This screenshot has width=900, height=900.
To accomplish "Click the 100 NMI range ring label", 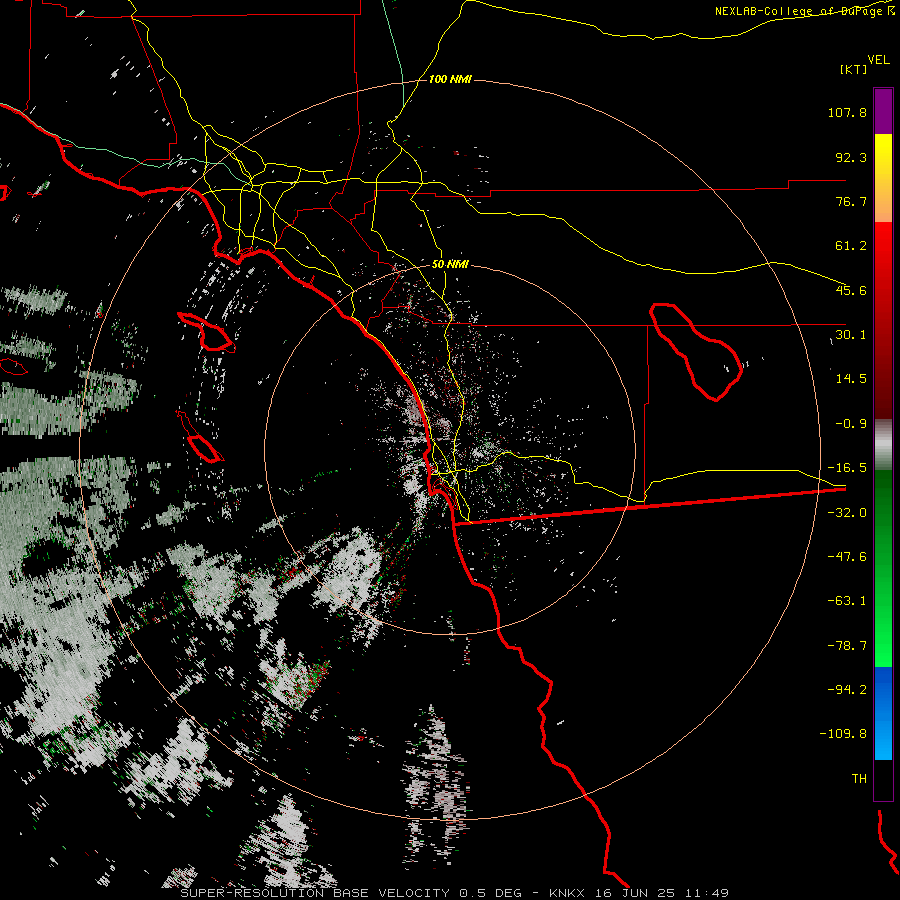I will point(450,79).
